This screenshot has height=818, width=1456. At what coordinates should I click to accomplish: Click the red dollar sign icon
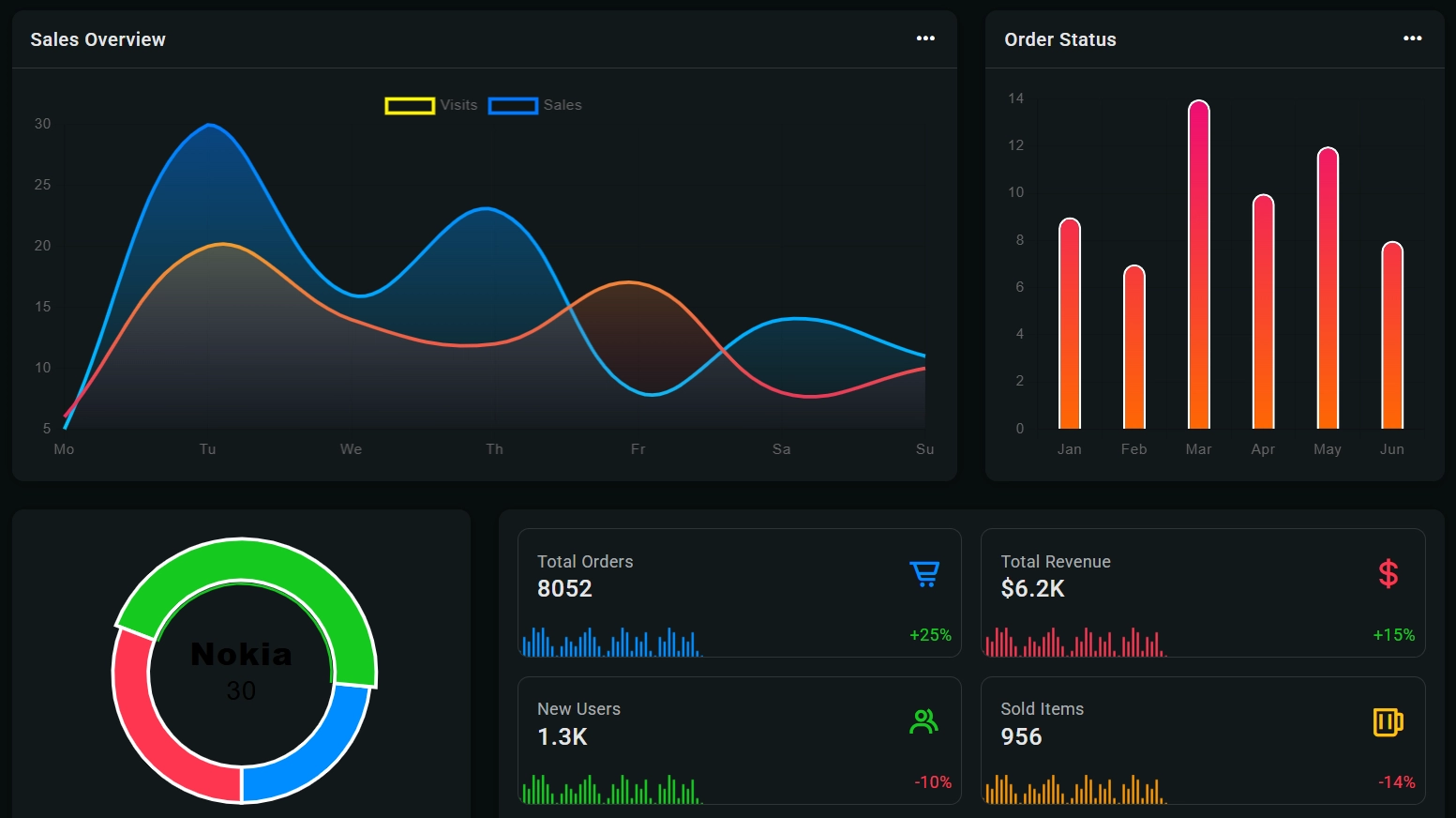1388,573
